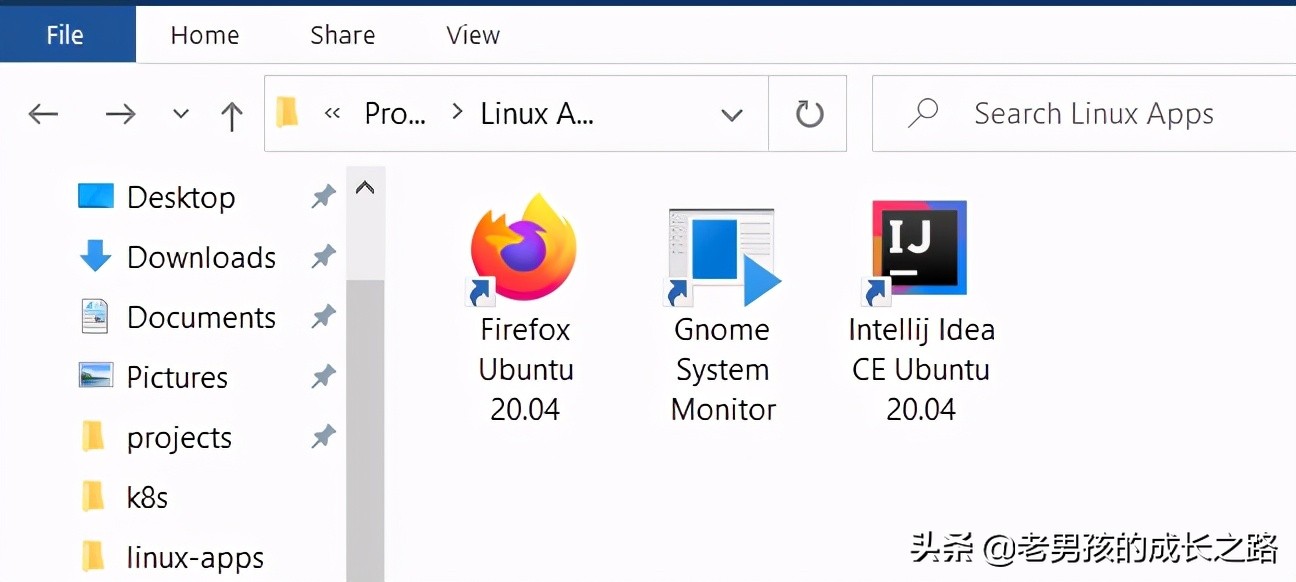Open the File menu
Image resolution: width=1296 pixels, height=582 pixels.
[66, 34]
